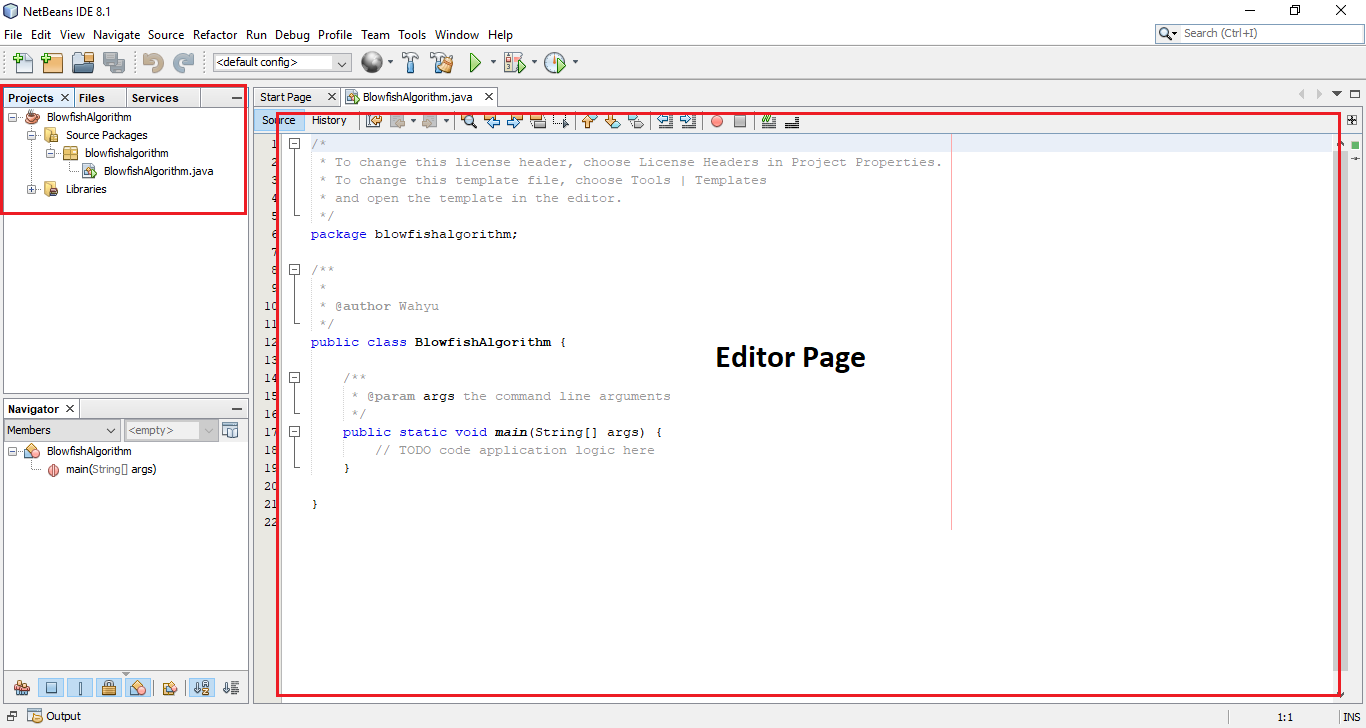Click the Shift Line Left icon
The image size is (1366, 728).
tap(665, 121)
